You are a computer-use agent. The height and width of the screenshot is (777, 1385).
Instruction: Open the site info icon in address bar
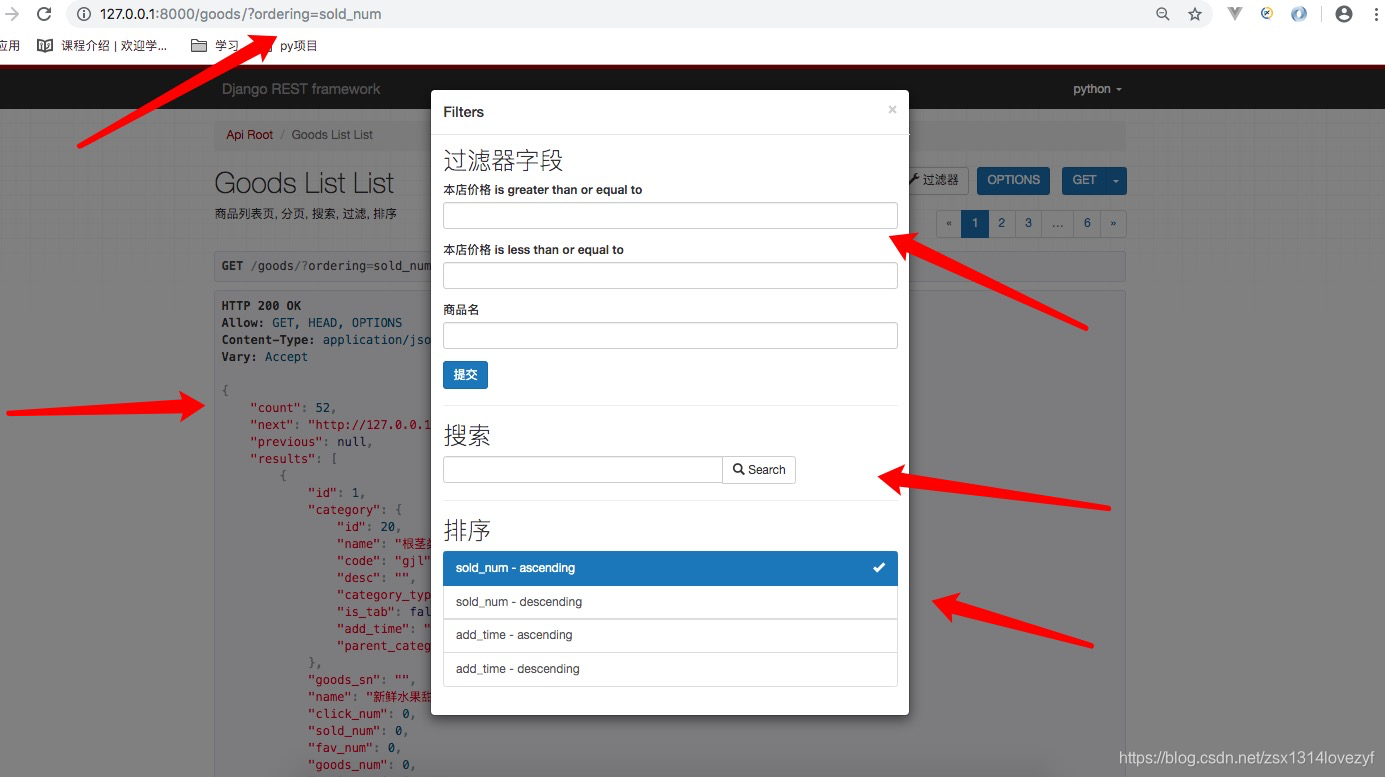[x=83, y=14]
